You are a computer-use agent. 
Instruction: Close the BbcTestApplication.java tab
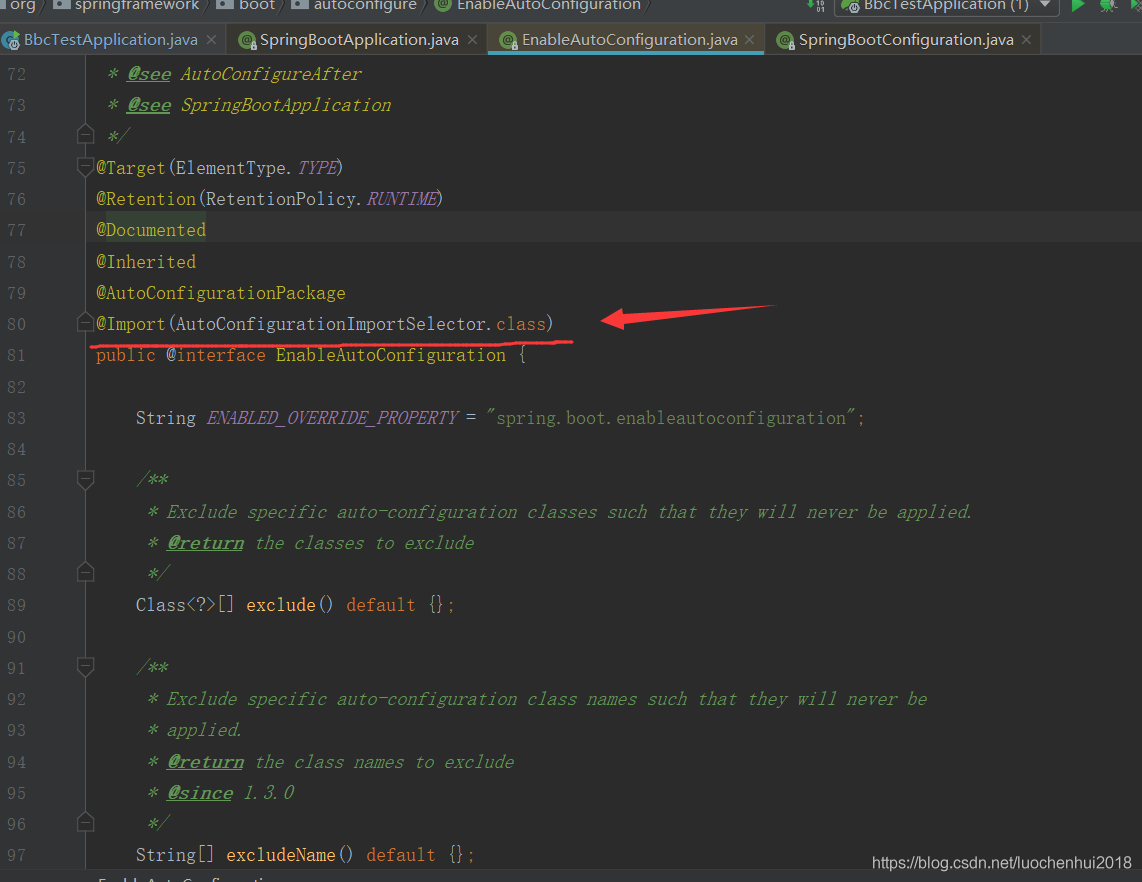[210, 40]
